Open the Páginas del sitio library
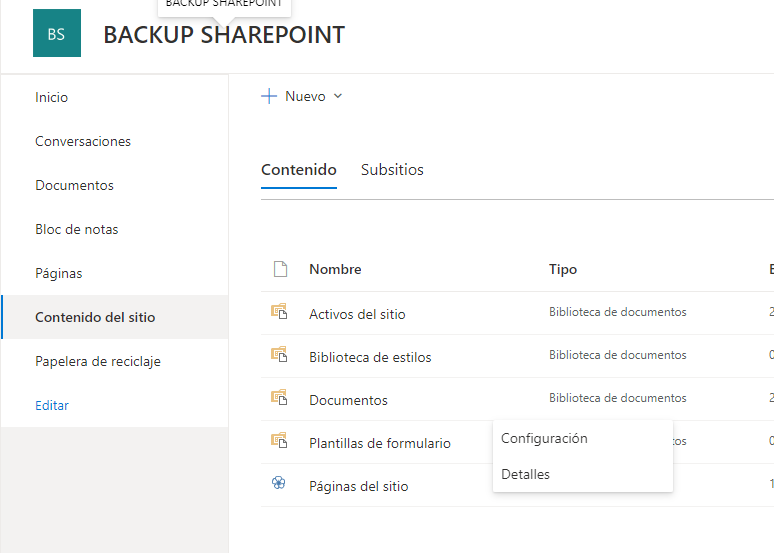Image resolution: width=774 pixels, height=553 pixels. pos(359,486)
